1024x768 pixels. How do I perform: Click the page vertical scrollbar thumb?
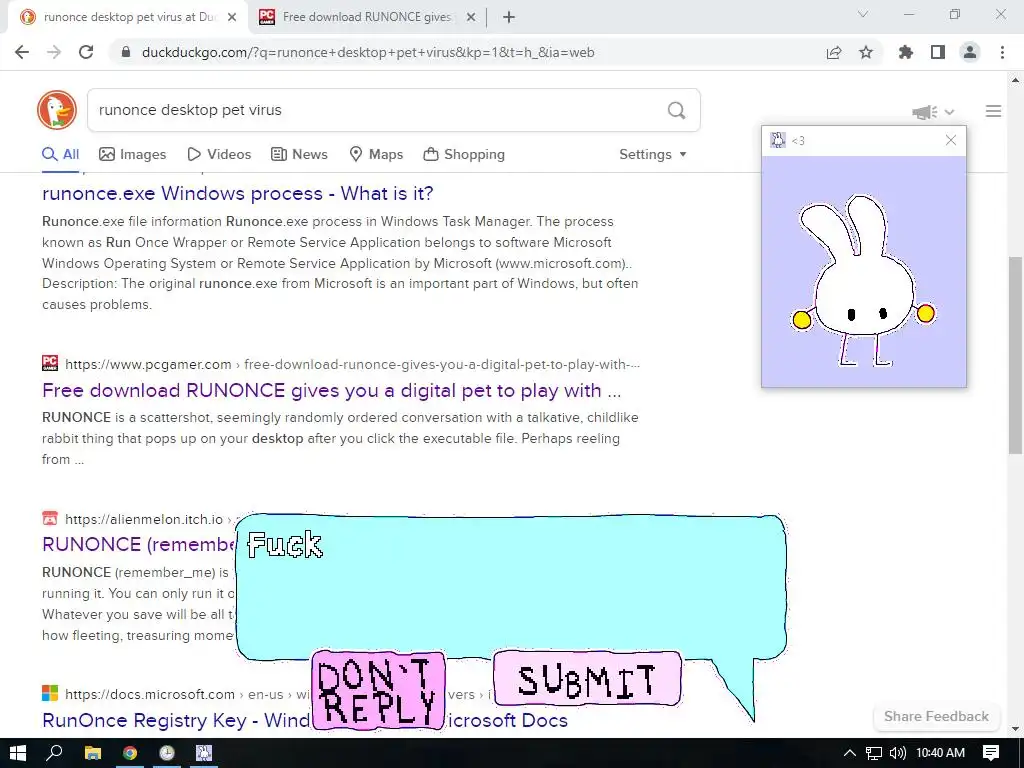[x=1016, y=355]
